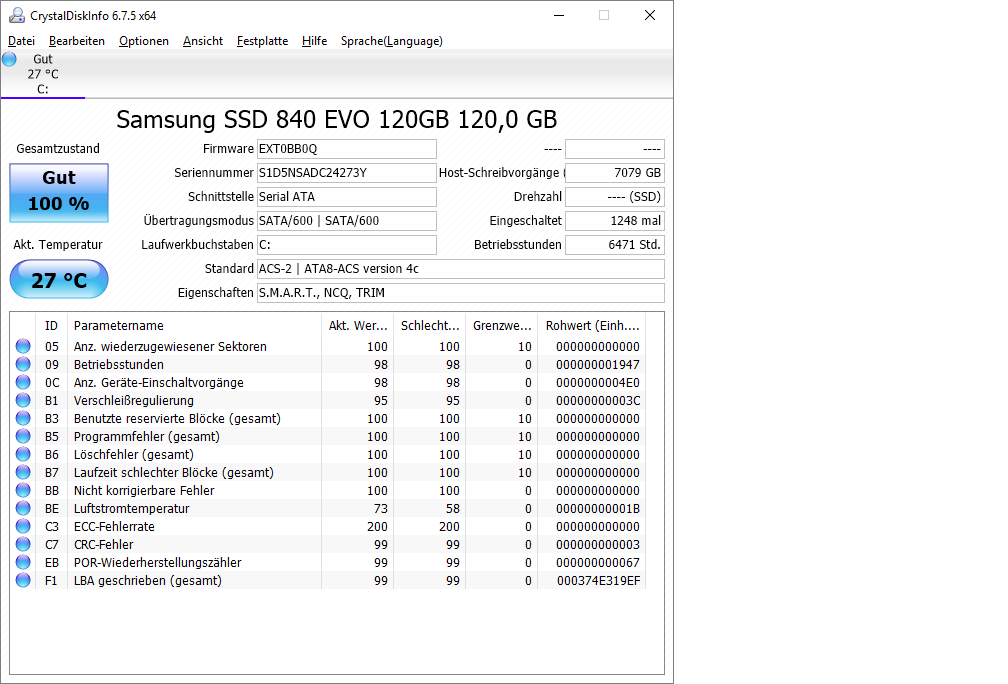
Task: Click status orb for Nicht korrigierbare Fehler row
Action: point(23,490)
